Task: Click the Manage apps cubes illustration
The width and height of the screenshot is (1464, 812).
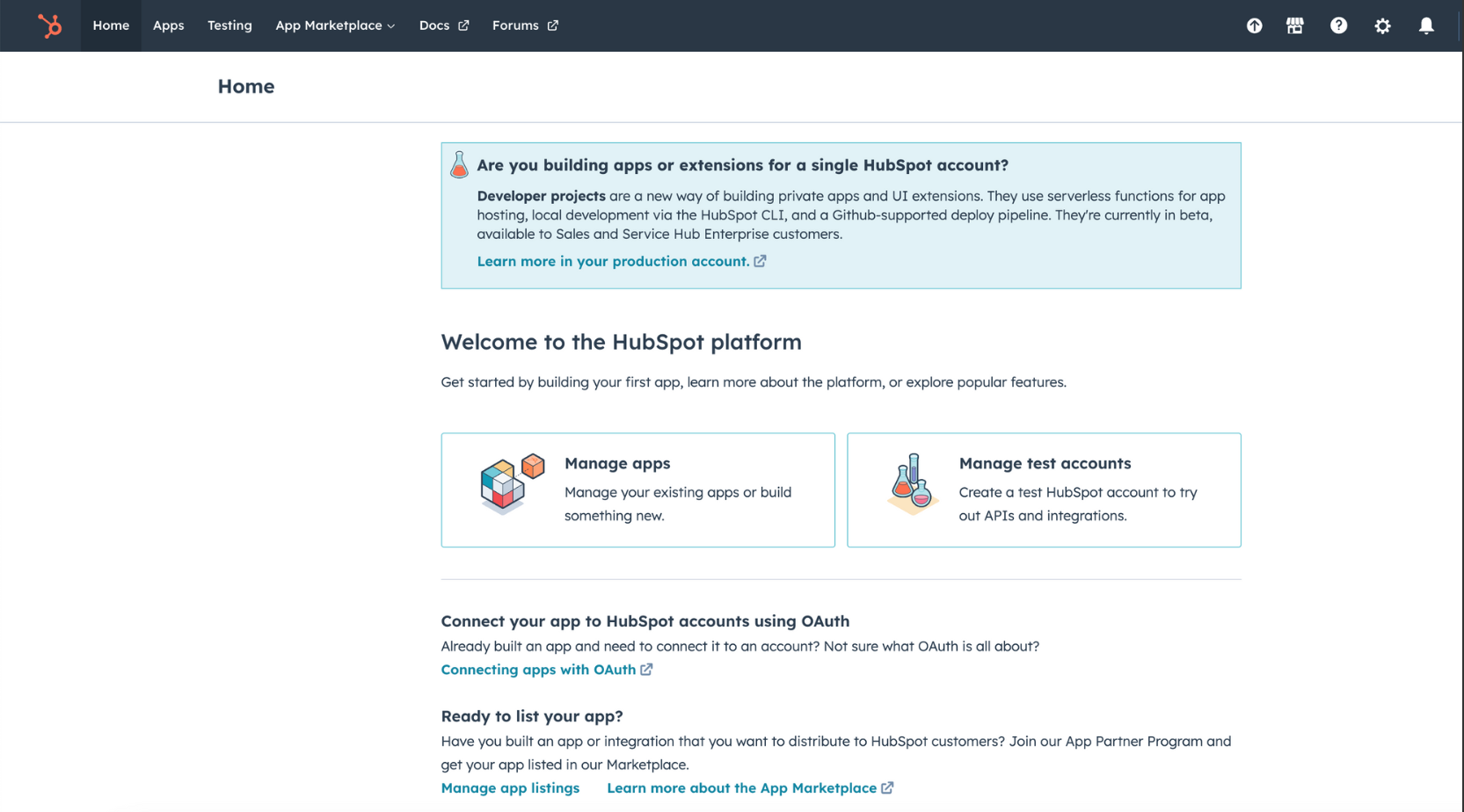Action: click(x=512, y=483)
